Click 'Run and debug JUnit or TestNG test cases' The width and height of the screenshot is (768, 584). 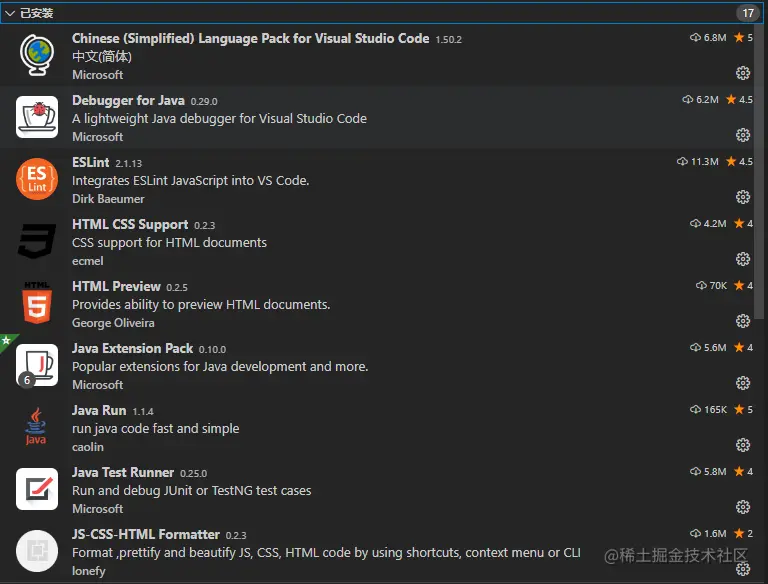point(192,490)
